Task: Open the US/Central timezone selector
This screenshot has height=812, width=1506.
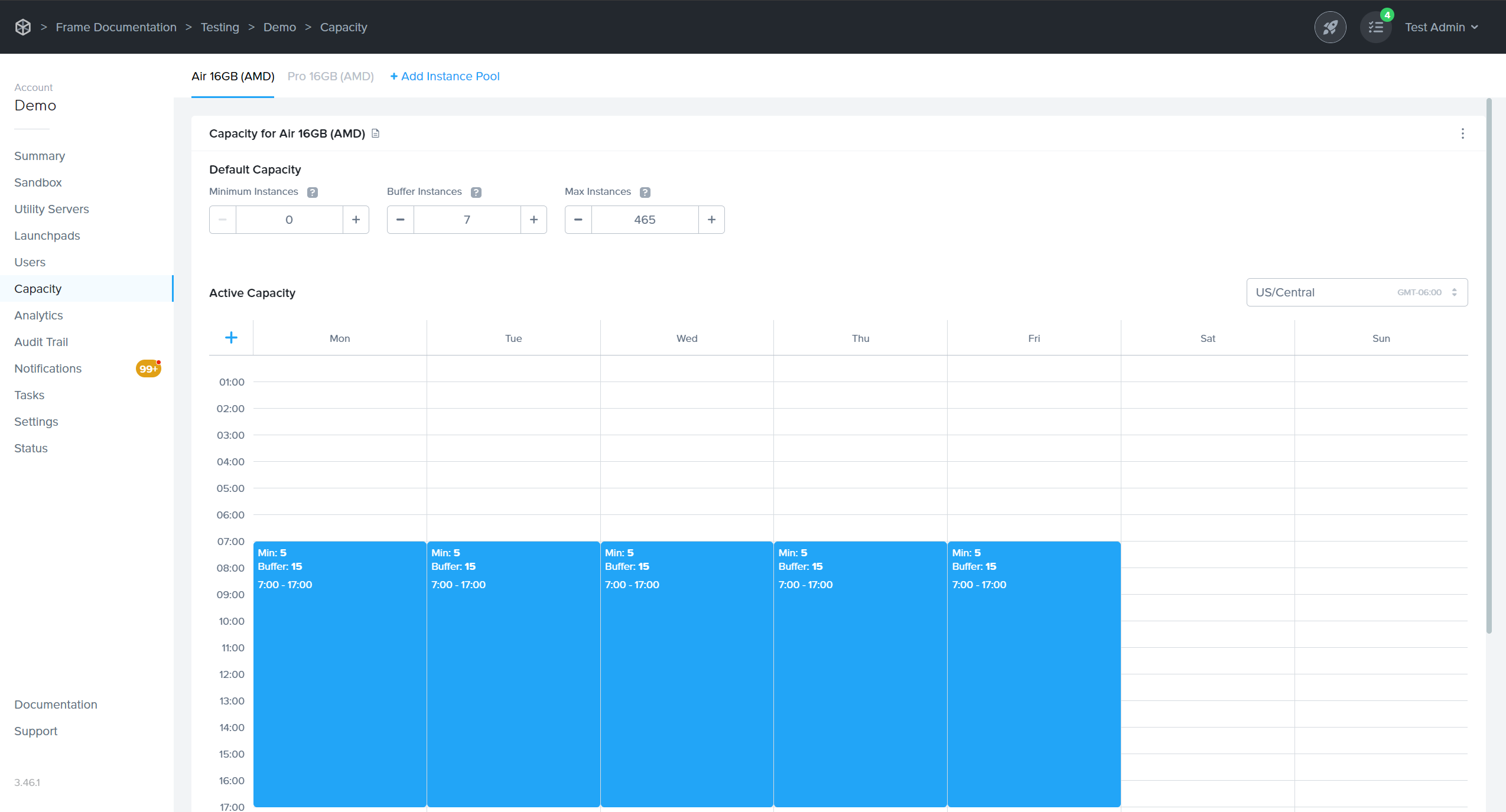Action: click(1318, 292)
